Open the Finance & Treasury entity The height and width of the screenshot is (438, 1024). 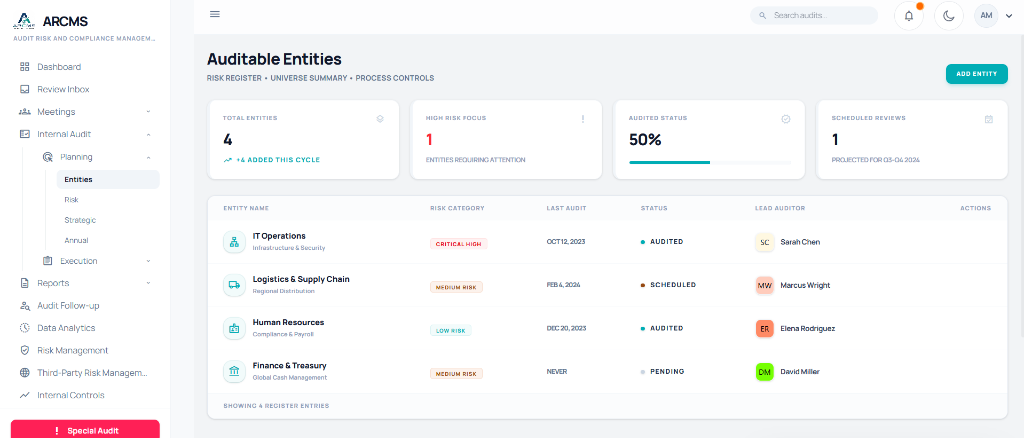289,366
